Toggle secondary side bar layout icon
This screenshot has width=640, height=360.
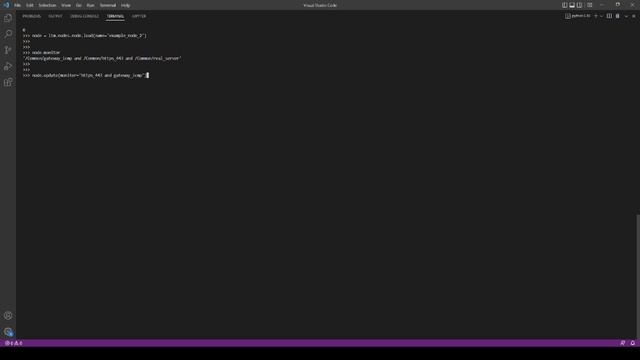click(x=579, y=5)
